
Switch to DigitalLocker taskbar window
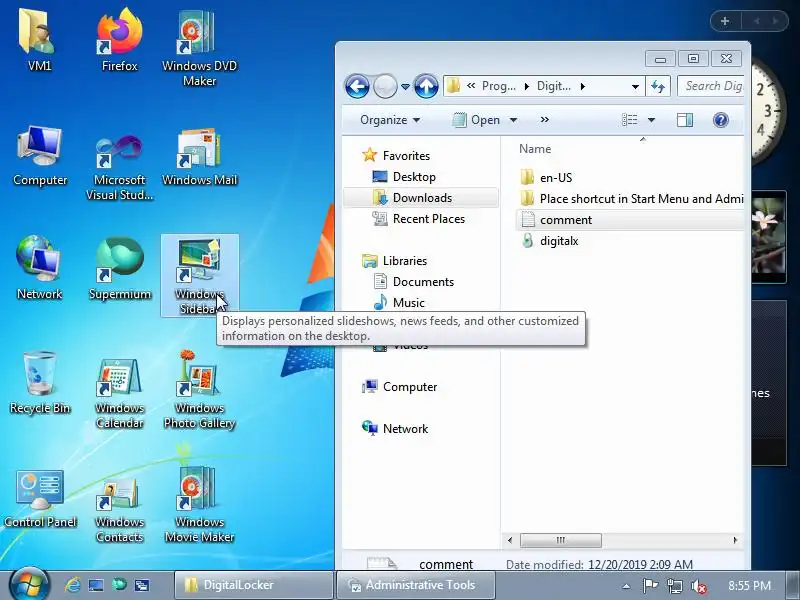click(x=253, y=585)
